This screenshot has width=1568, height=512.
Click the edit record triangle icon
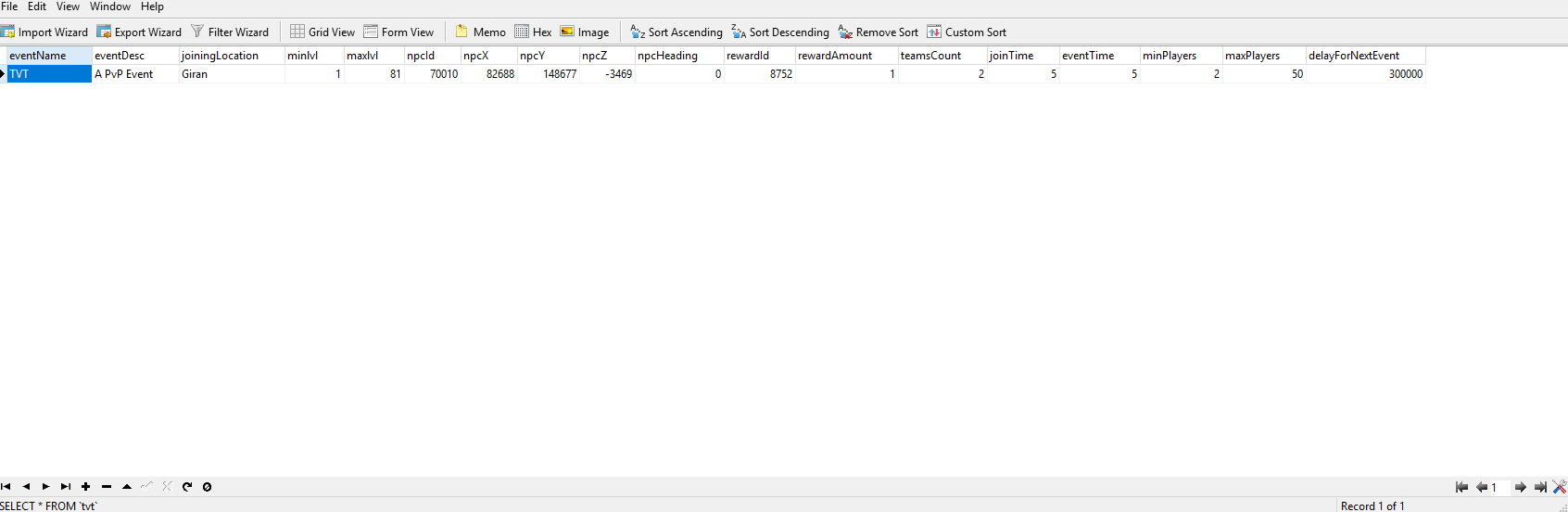[127, 486]
